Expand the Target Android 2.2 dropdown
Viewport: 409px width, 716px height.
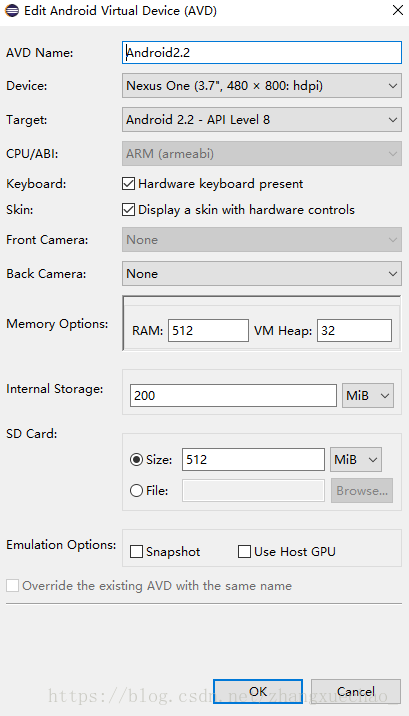click(262, 120)
